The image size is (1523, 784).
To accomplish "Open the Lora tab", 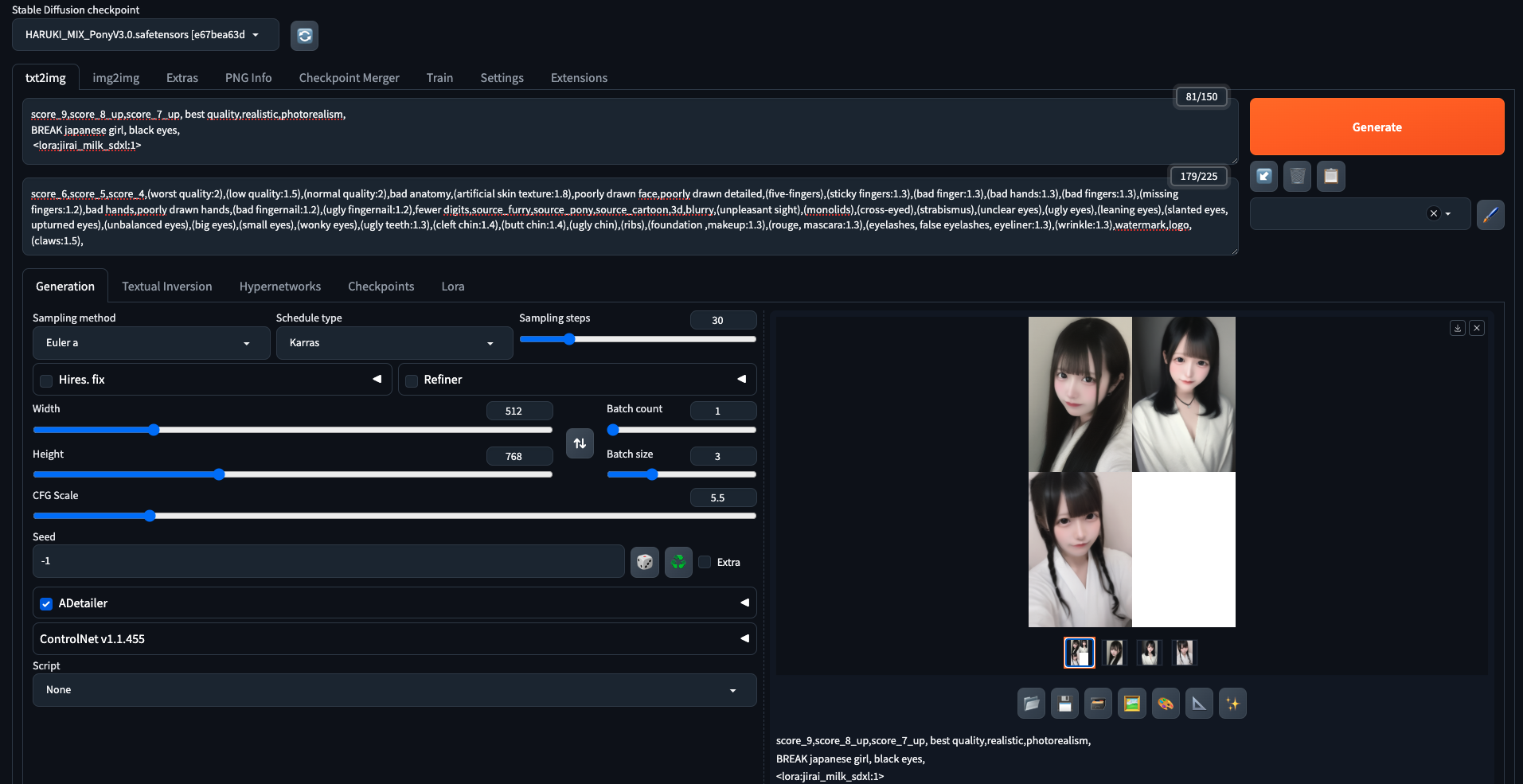I will click(x=452, y=287).
